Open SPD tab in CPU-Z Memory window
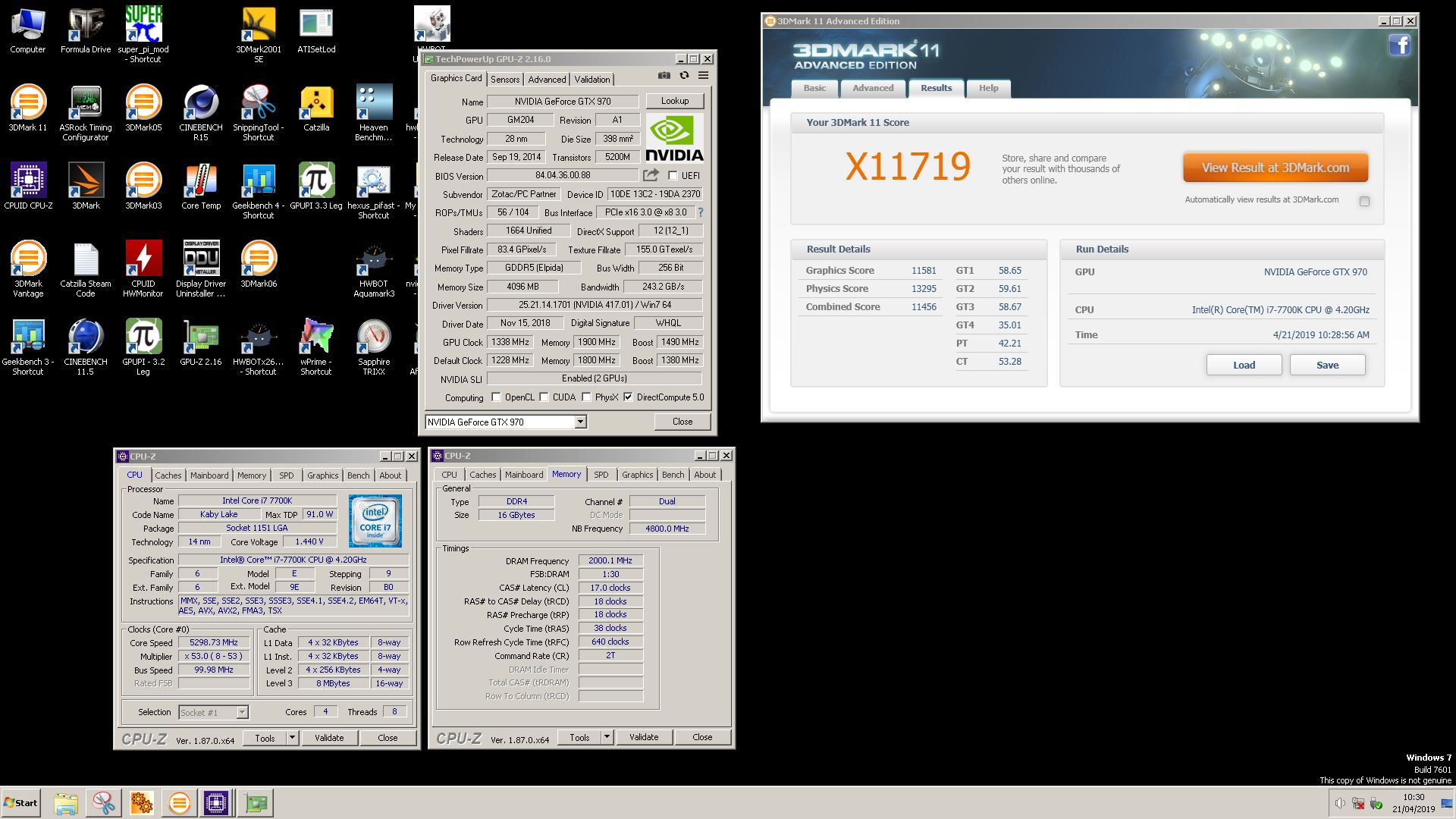1456x819 pixels. click(601, 475)
